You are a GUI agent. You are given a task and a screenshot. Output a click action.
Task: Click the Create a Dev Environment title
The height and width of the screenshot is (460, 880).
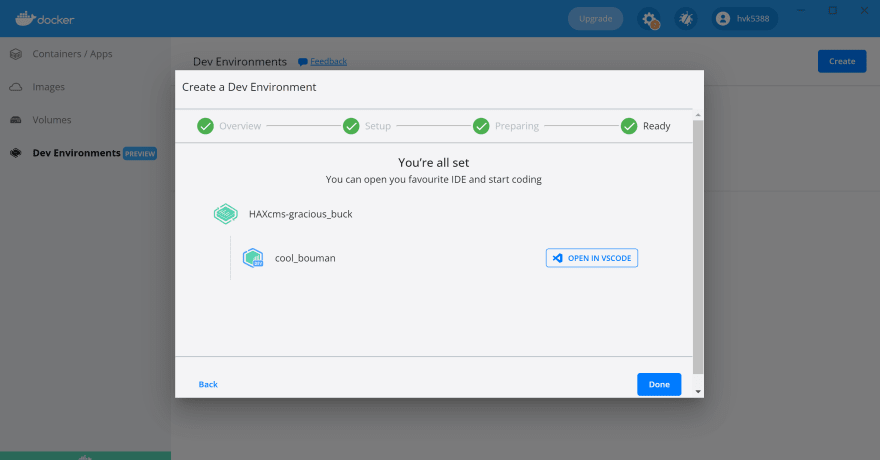coord(249,87)
